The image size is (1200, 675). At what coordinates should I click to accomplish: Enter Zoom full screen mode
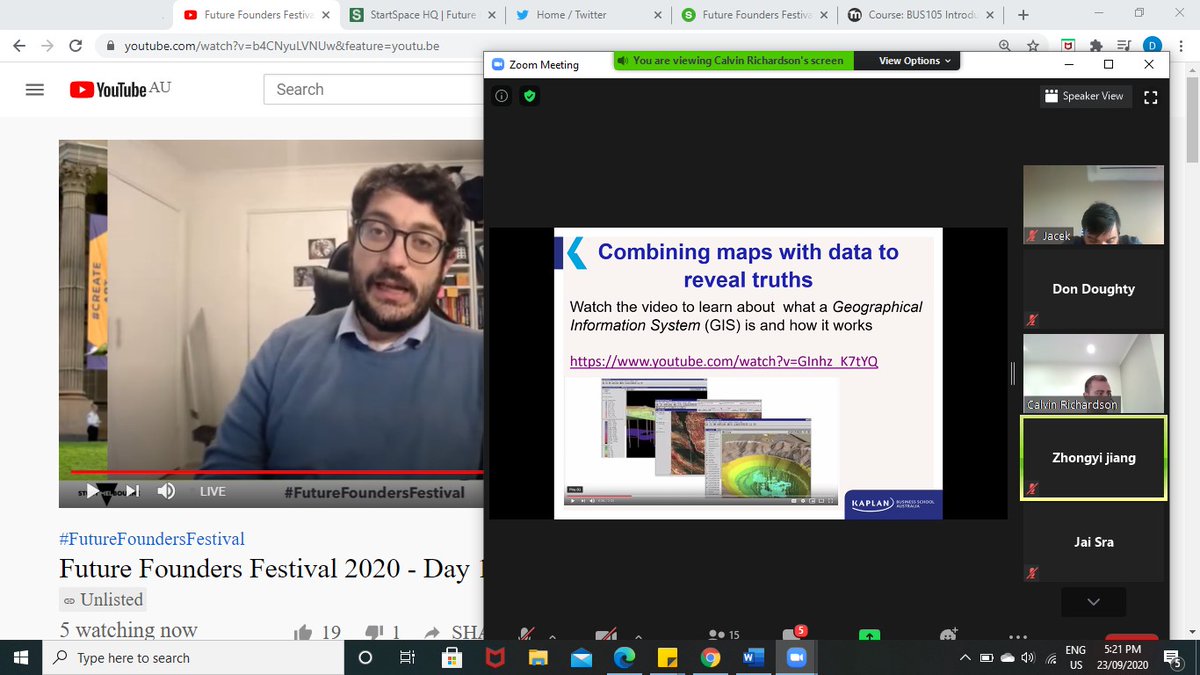[x=1150, y=97]
